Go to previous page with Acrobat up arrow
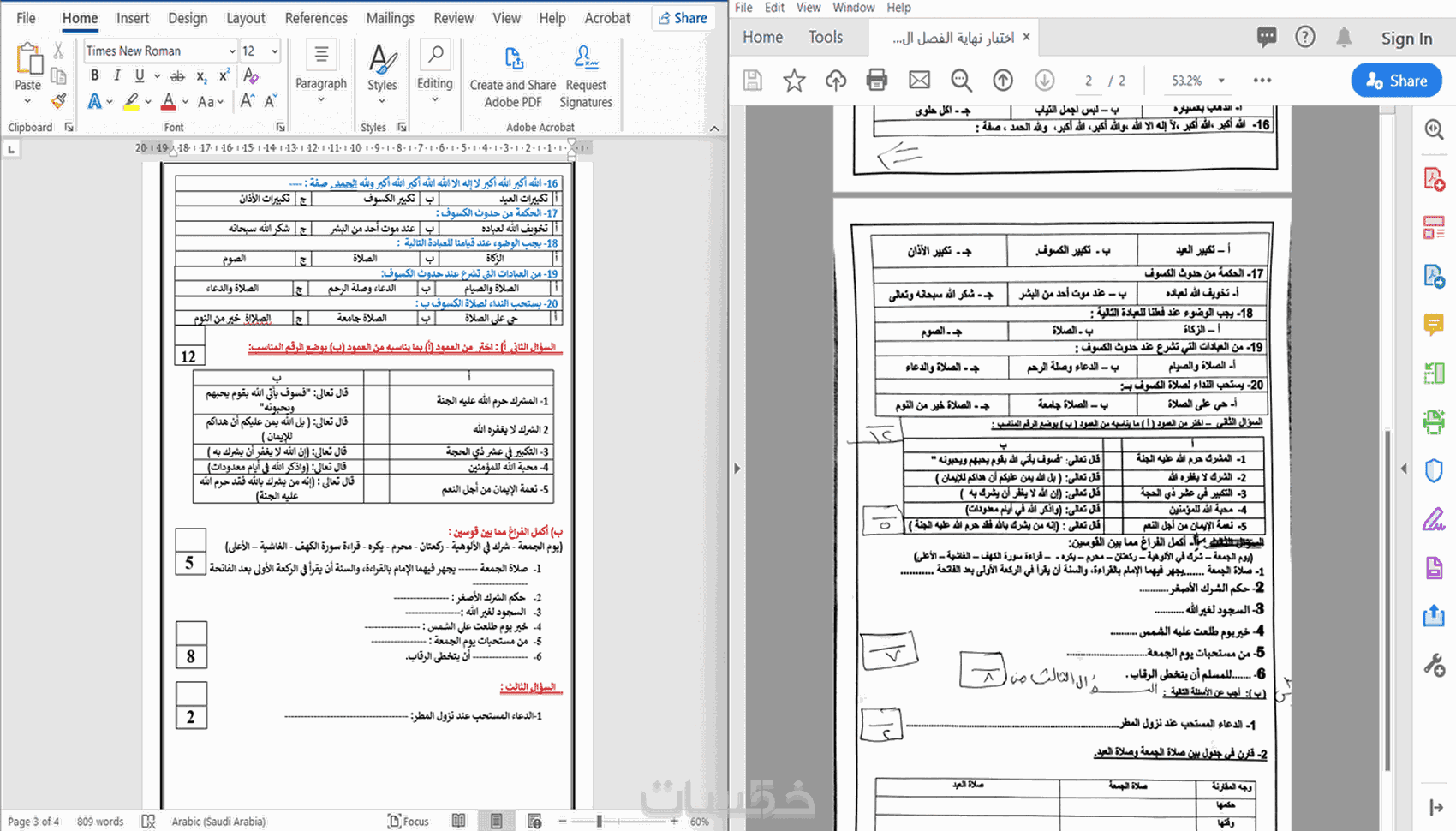 click(x=1003, y=81)
